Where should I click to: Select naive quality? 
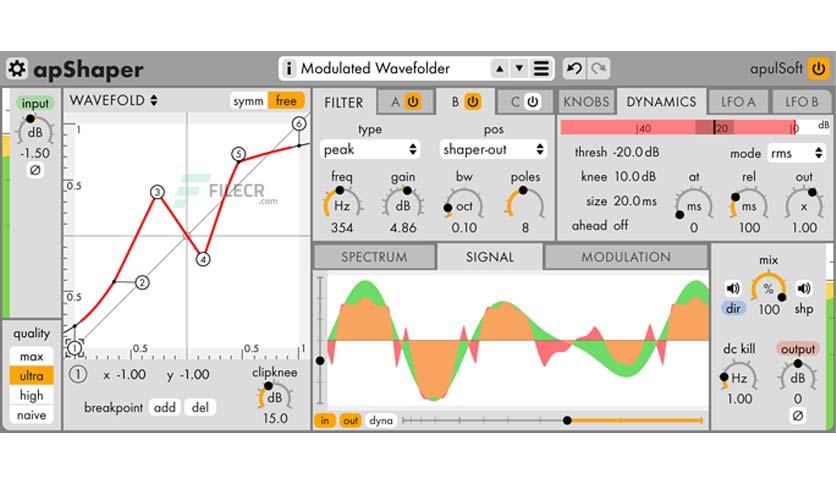tap(31, 415)
